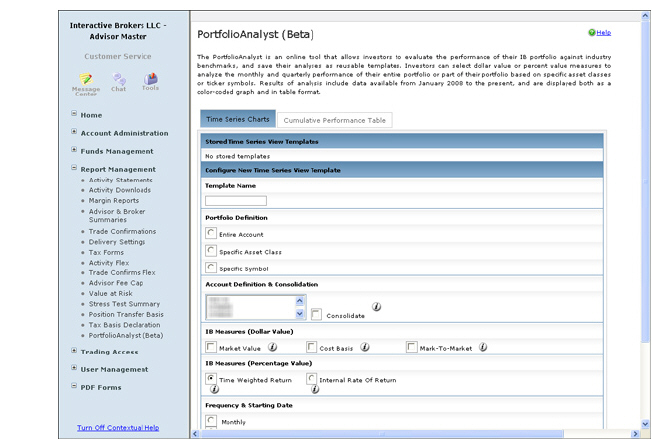Screen dimensions: 652x441
Task: Select the Internal Rate Of Return option
Action: [x=312, y=379]
